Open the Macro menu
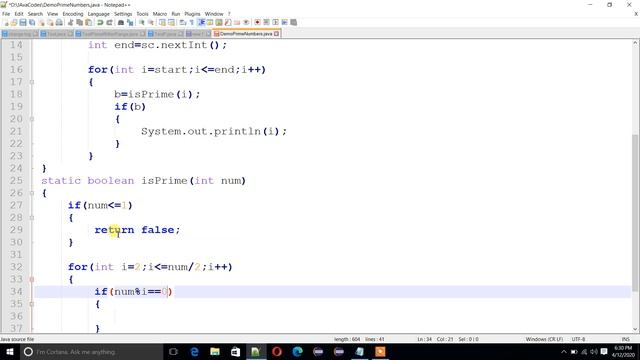Screen dimensions: 640x360 (160, 14)
